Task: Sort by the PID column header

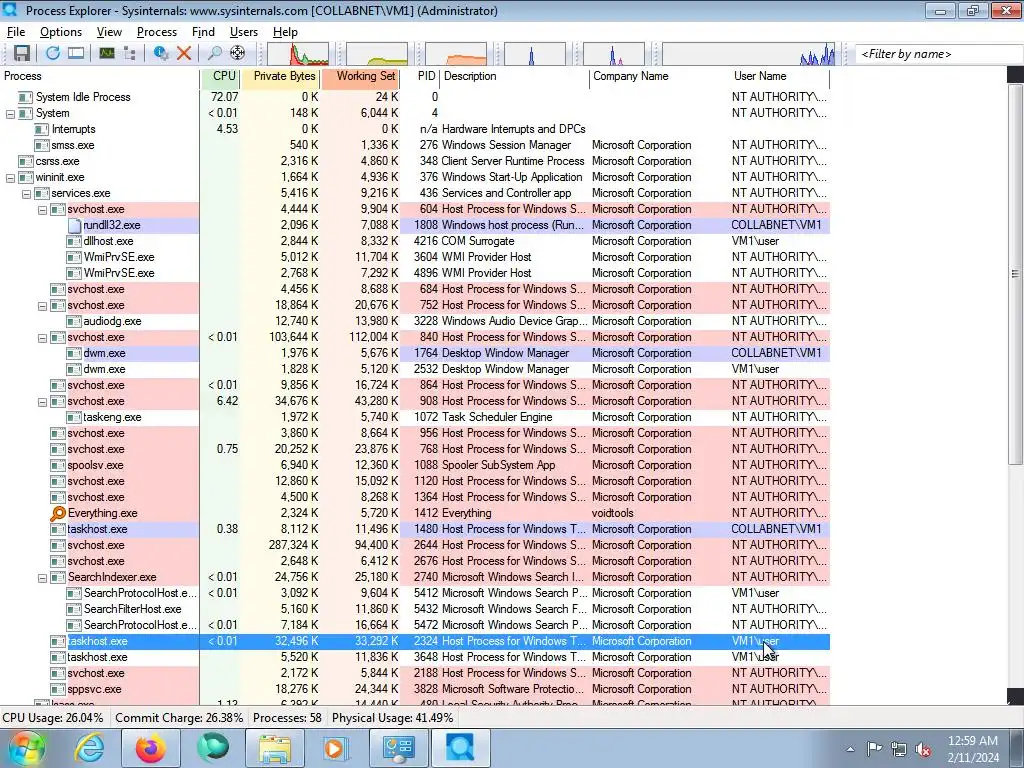Action: pyautogui.click(x=420, y=76)
